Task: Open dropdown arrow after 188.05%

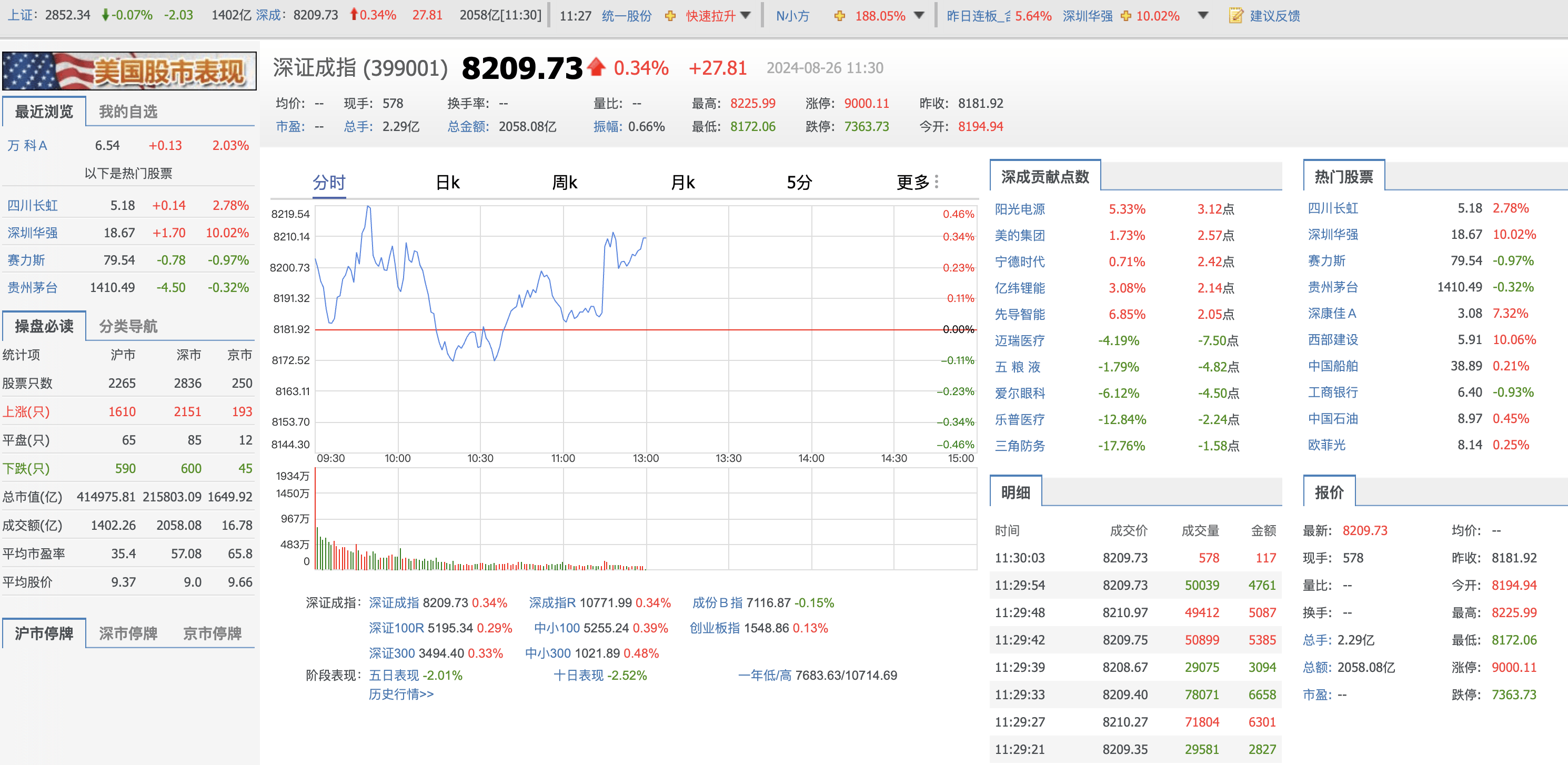Action: (x=919, y=15)
